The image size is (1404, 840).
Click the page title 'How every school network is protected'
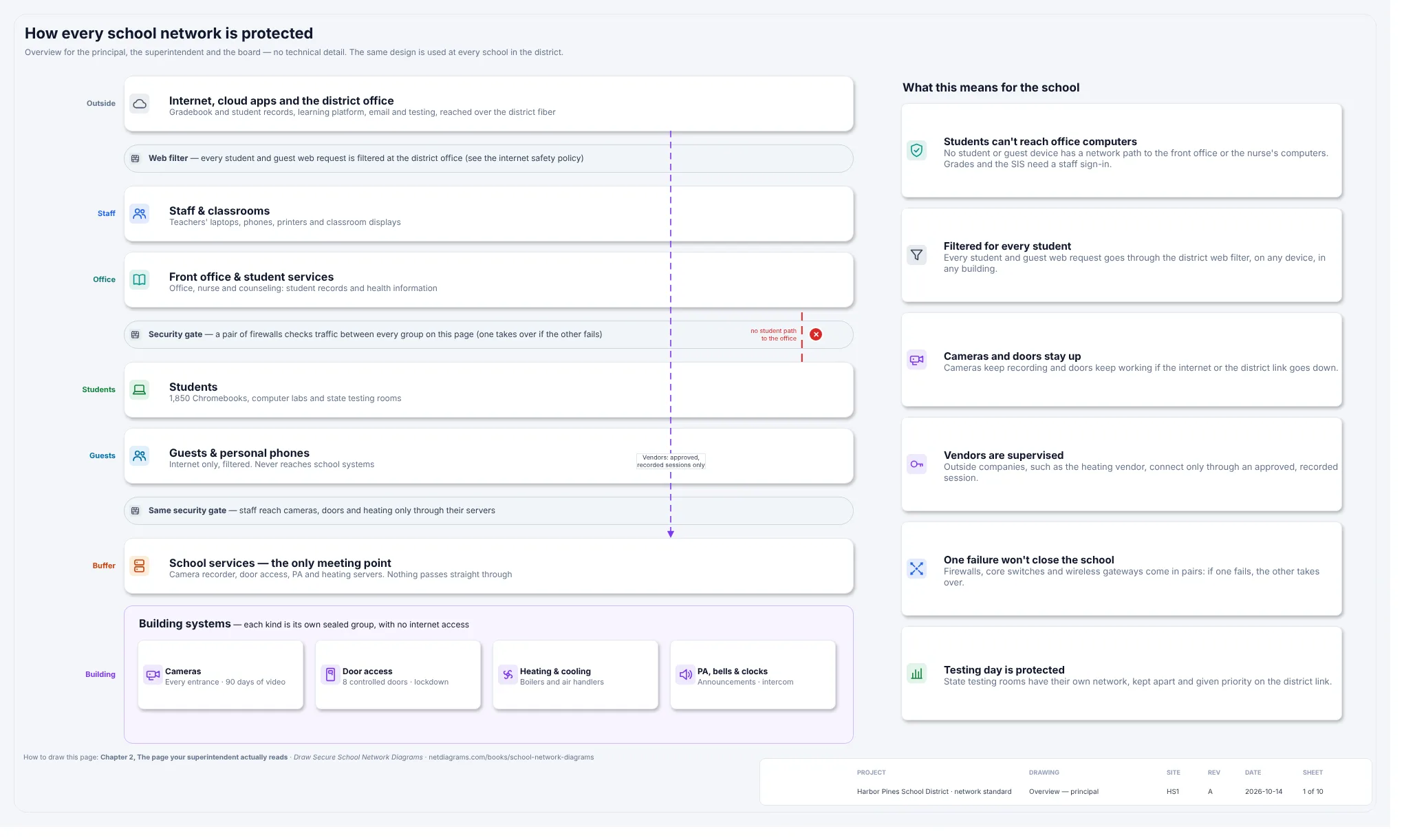[169, 34]
